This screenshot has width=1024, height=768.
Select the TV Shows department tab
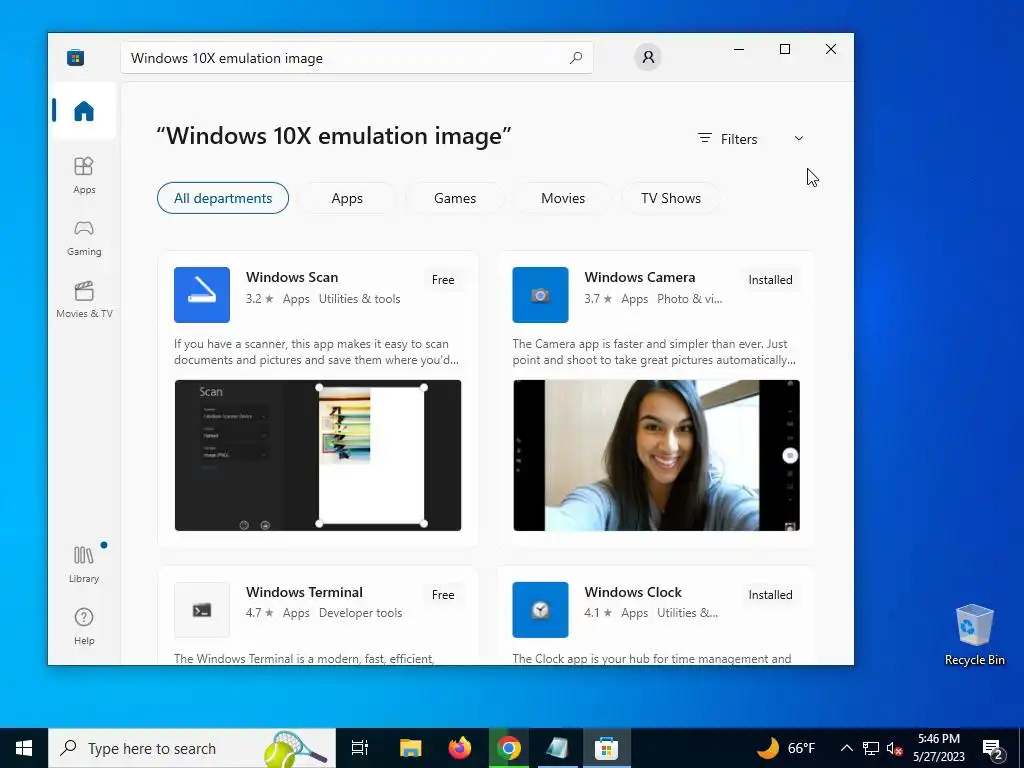[x=671, y=198]
